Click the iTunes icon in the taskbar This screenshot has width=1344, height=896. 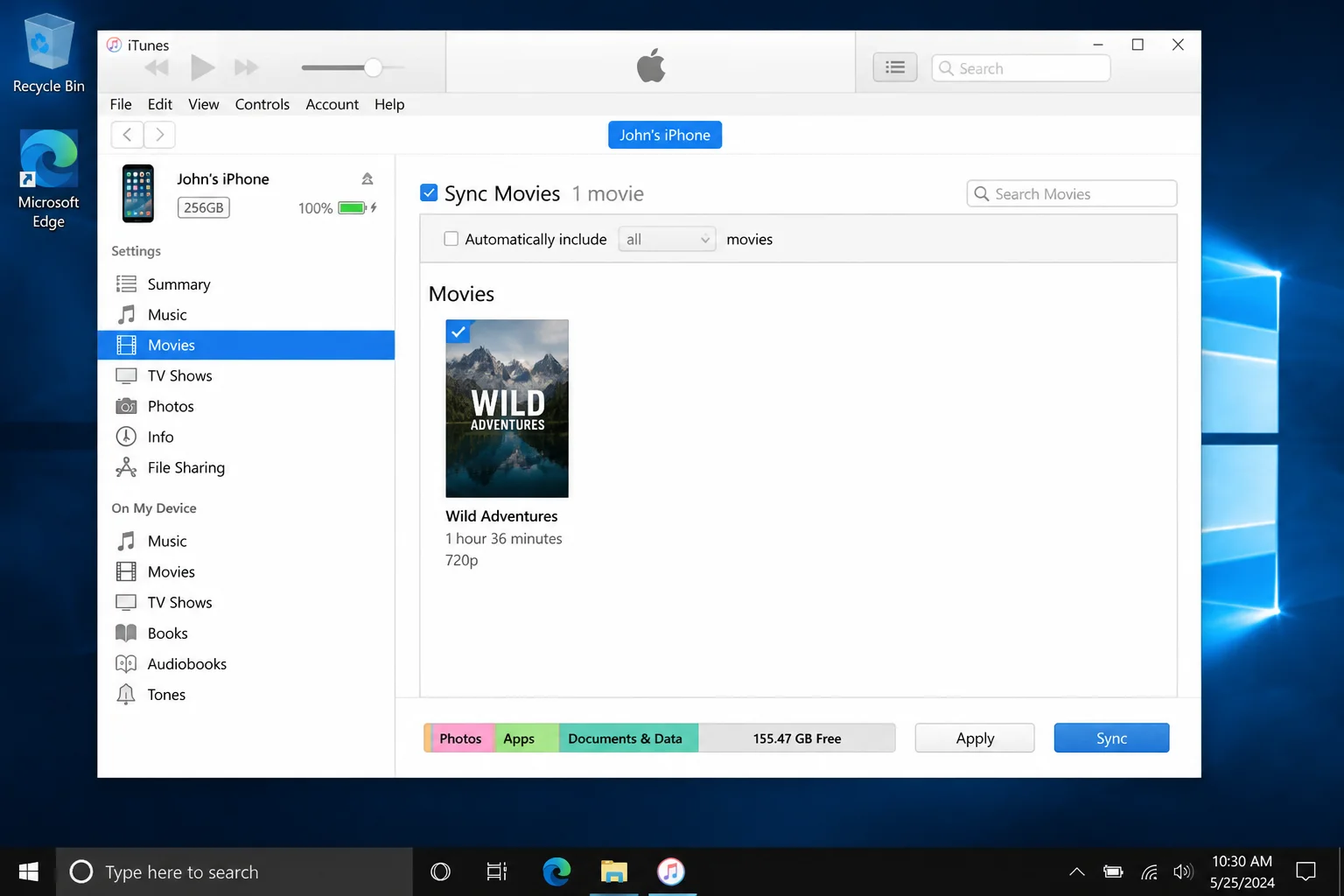(x=671, y=871)
